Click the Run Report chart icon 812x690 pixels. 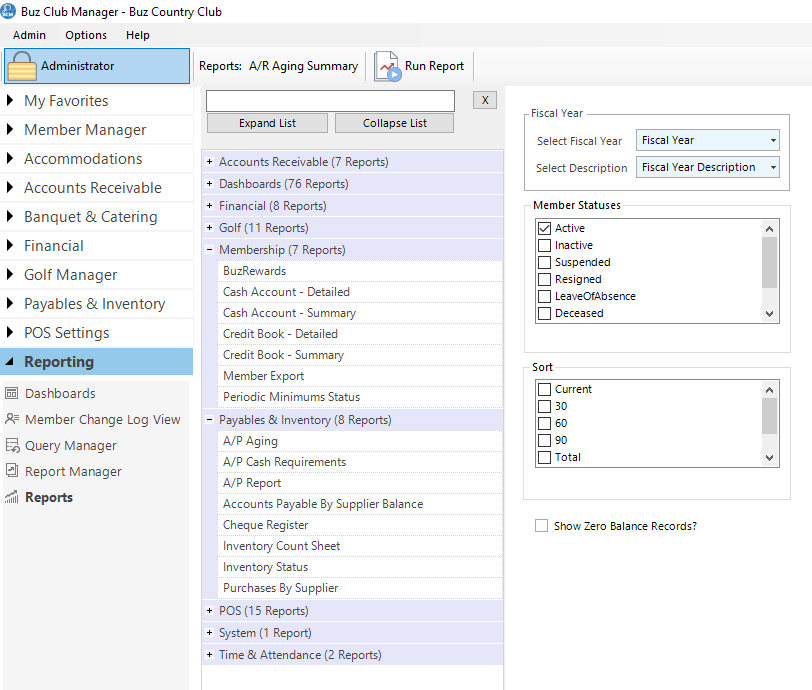pyautogui.click(x=387, y=66)
